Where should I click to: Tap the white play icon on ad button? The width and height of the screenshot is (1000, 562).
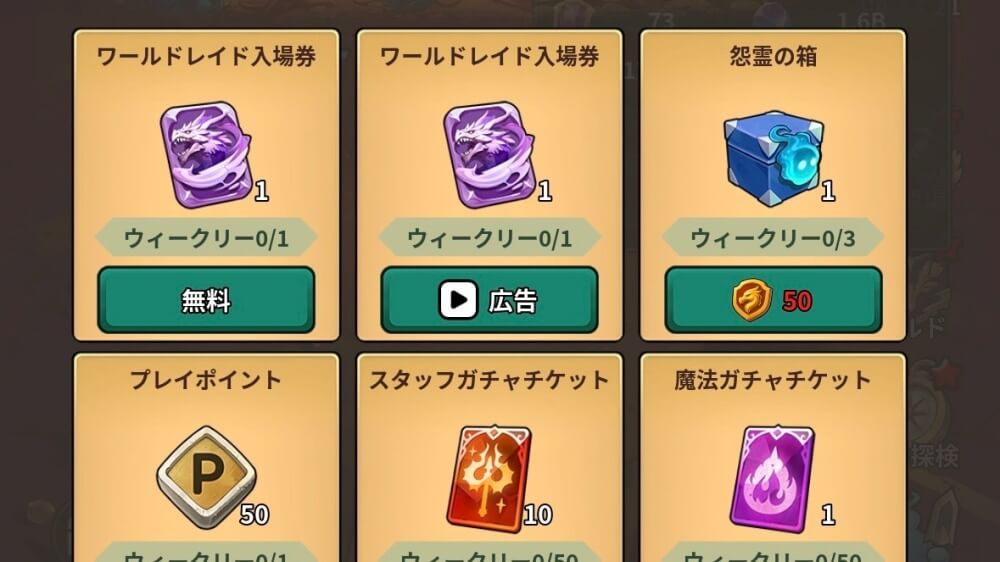pos(458,300)
